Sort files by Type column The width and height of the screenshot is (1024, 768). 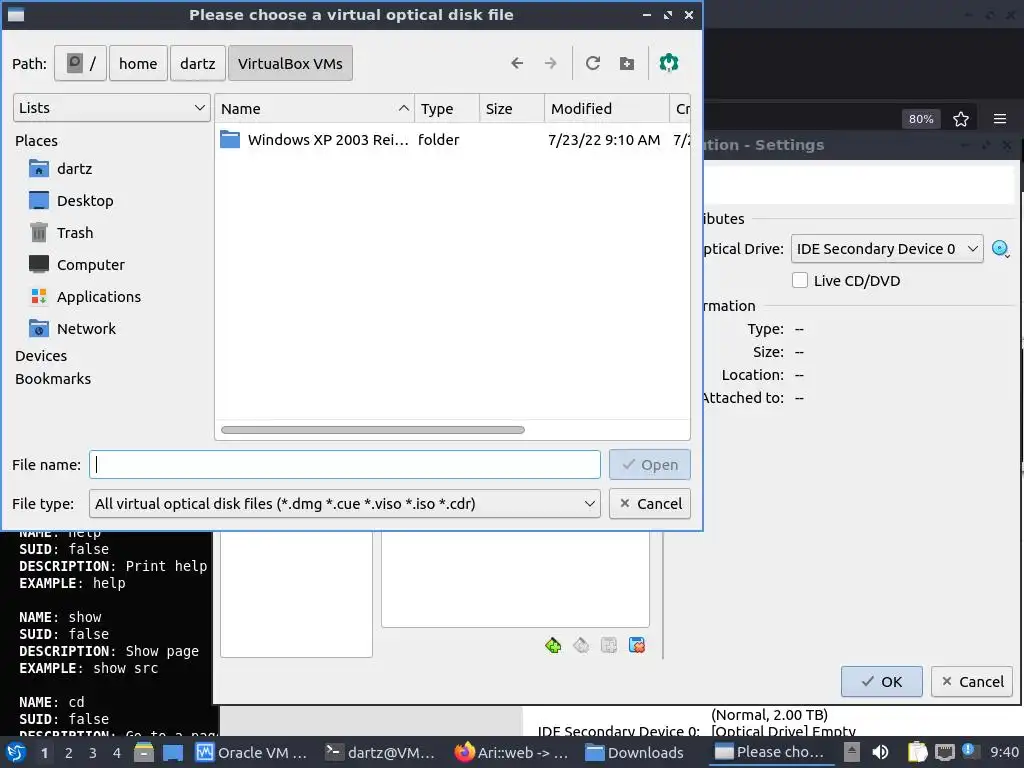point(447,108)
